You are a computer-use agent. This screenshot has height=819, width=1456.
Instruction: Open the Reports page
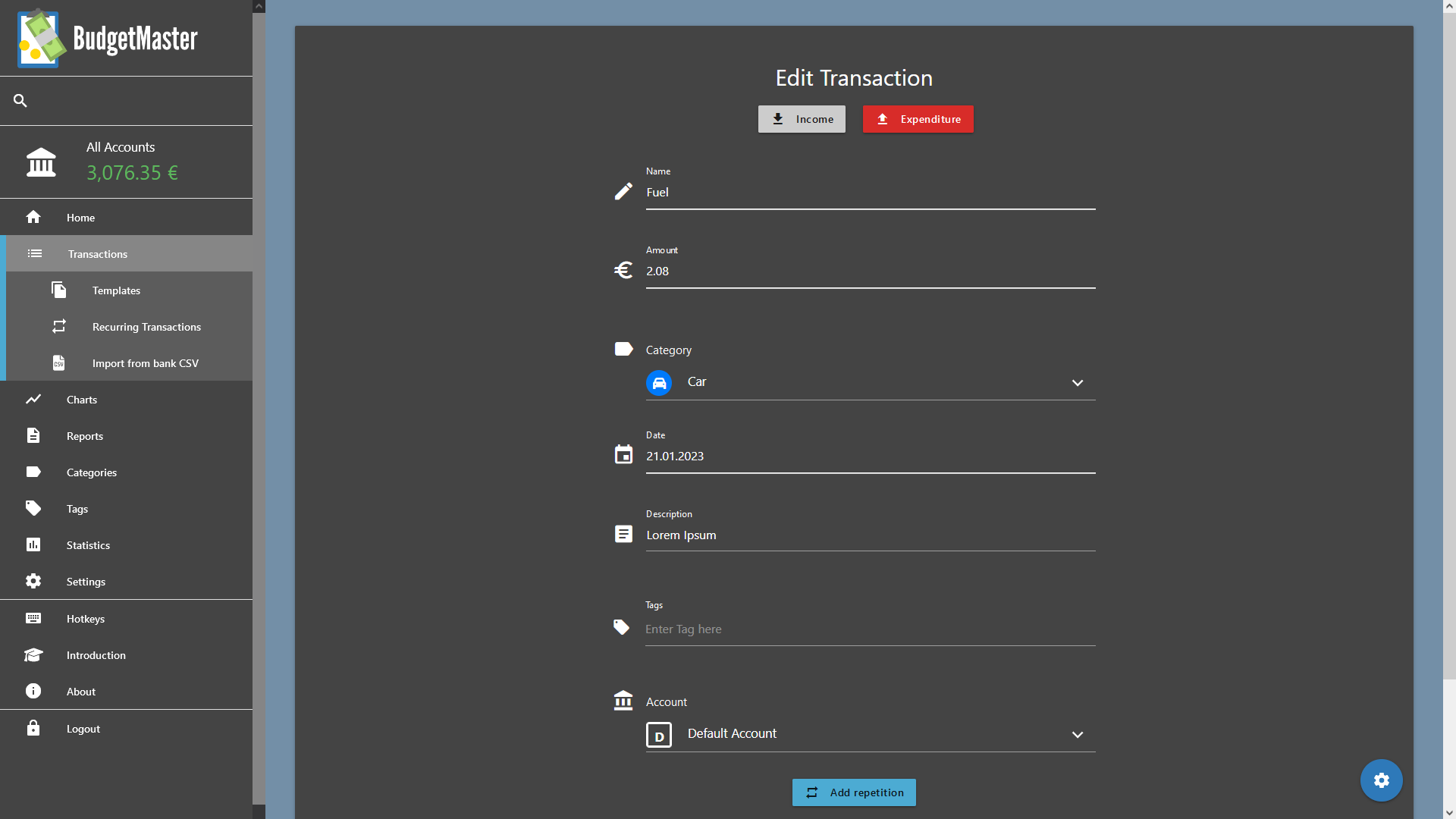[126, 435]
